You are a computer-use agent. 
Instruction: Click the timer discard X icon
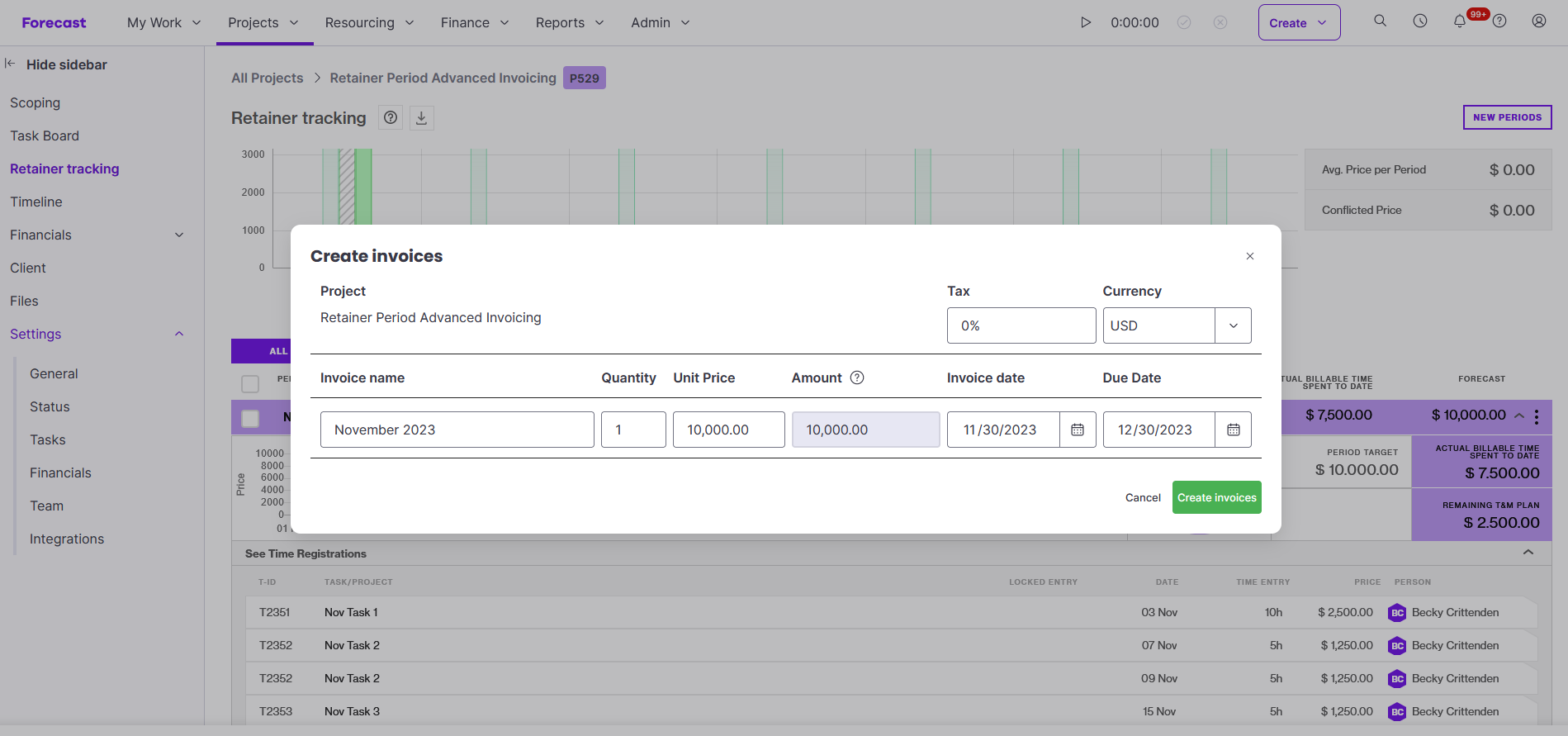point(1220,22)
